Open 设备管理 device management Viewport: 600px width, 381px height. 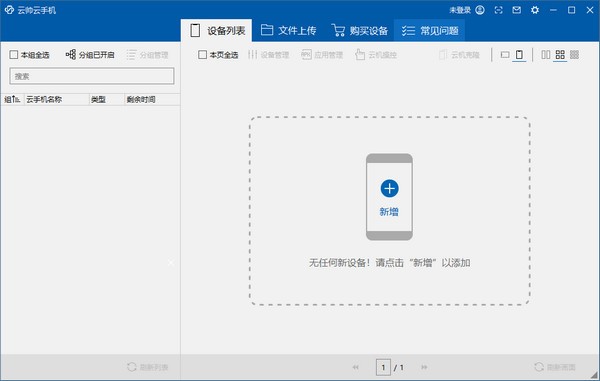tap(269, 55)
